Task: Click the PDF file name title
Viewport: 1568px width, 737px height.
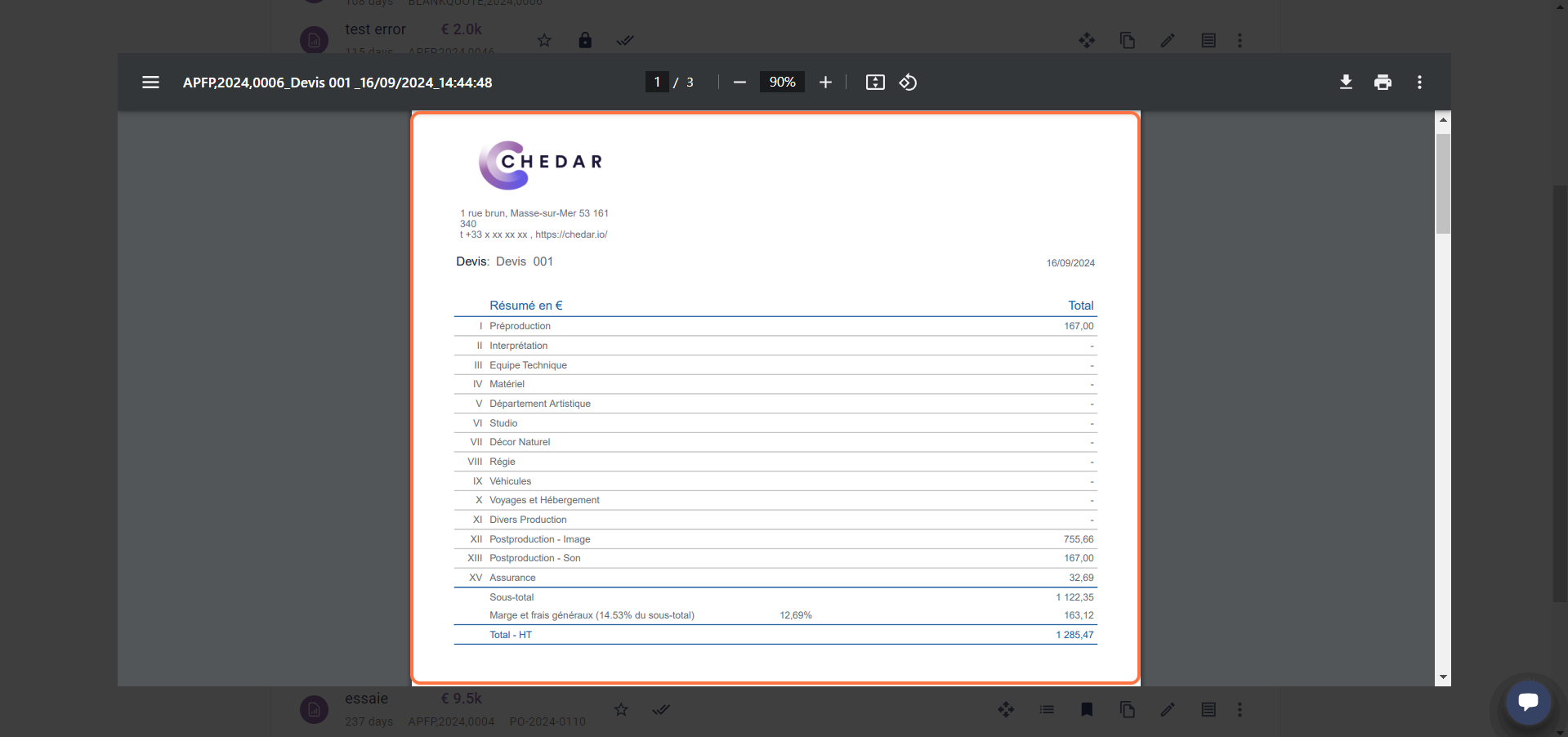Action: tap(337, 83)
